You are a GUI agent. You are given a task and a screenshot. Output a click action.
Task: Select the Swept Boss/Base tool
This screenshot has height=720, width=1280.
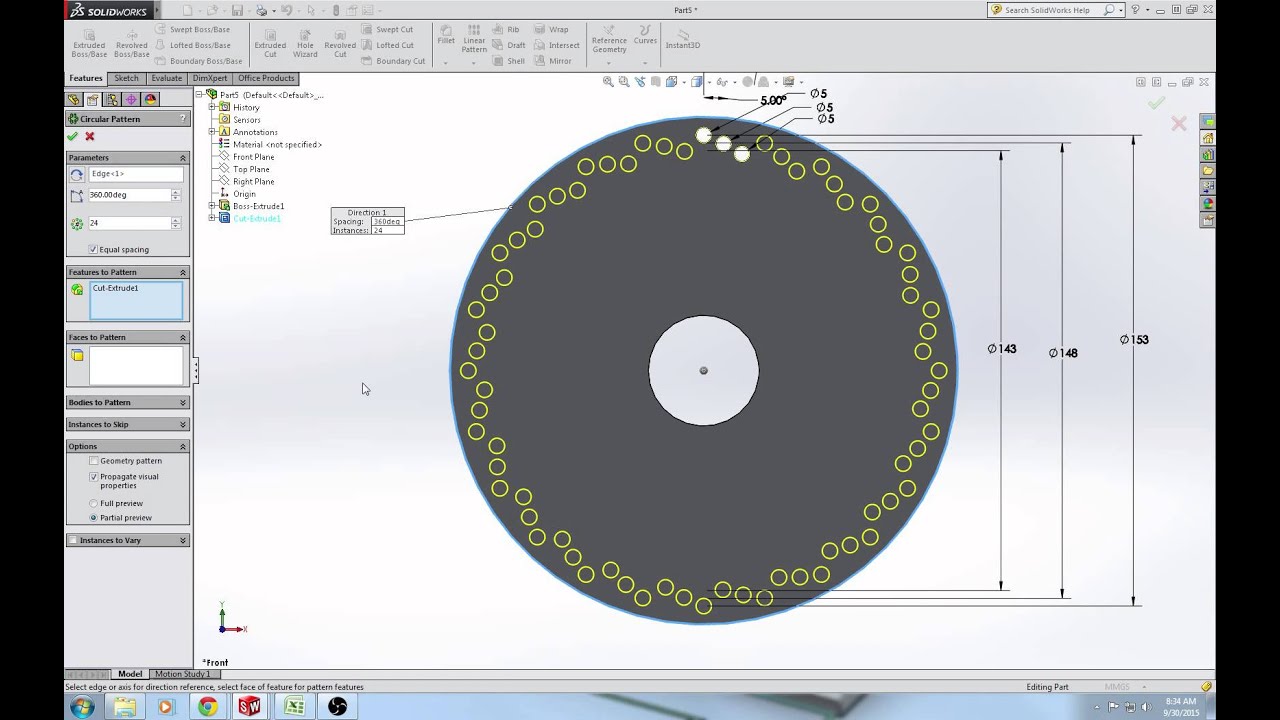click(191, 29)
